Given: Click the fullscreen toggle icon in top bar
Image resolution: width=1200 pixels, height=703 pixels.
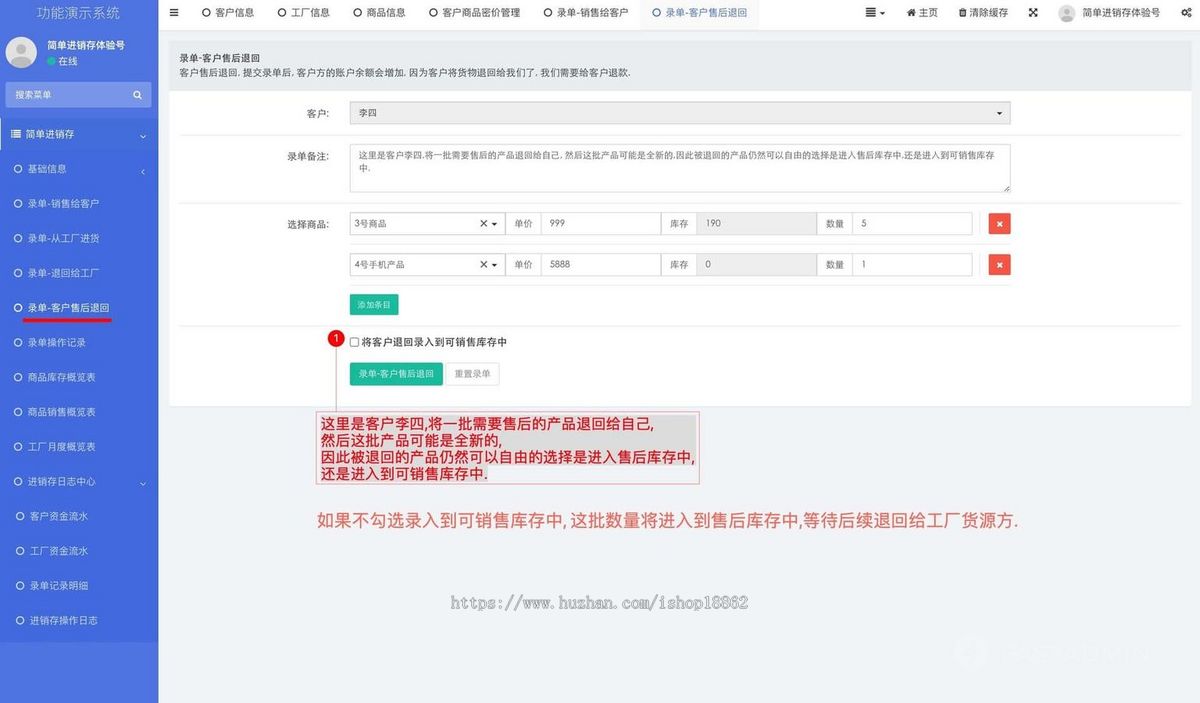Looking at the screenshot, I should tap(1033, 13).
